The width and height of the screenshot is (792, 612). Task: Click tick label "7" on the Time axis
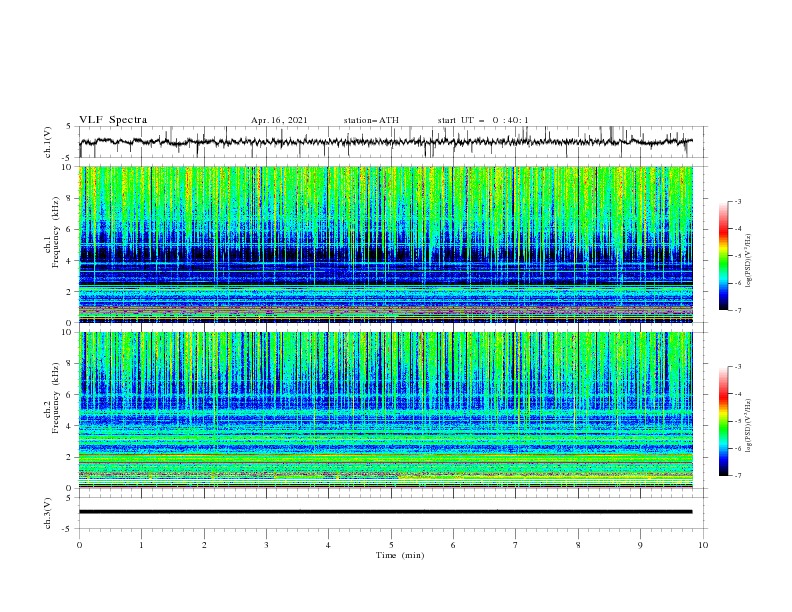[515, 545]
